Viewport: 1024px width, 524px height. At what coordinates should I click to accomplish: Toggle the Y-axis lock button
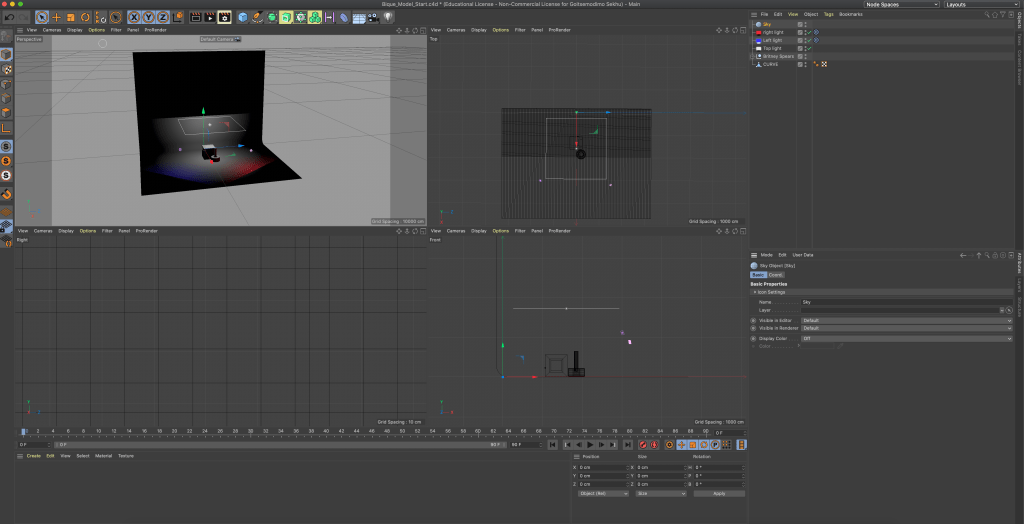coord(148,17)
